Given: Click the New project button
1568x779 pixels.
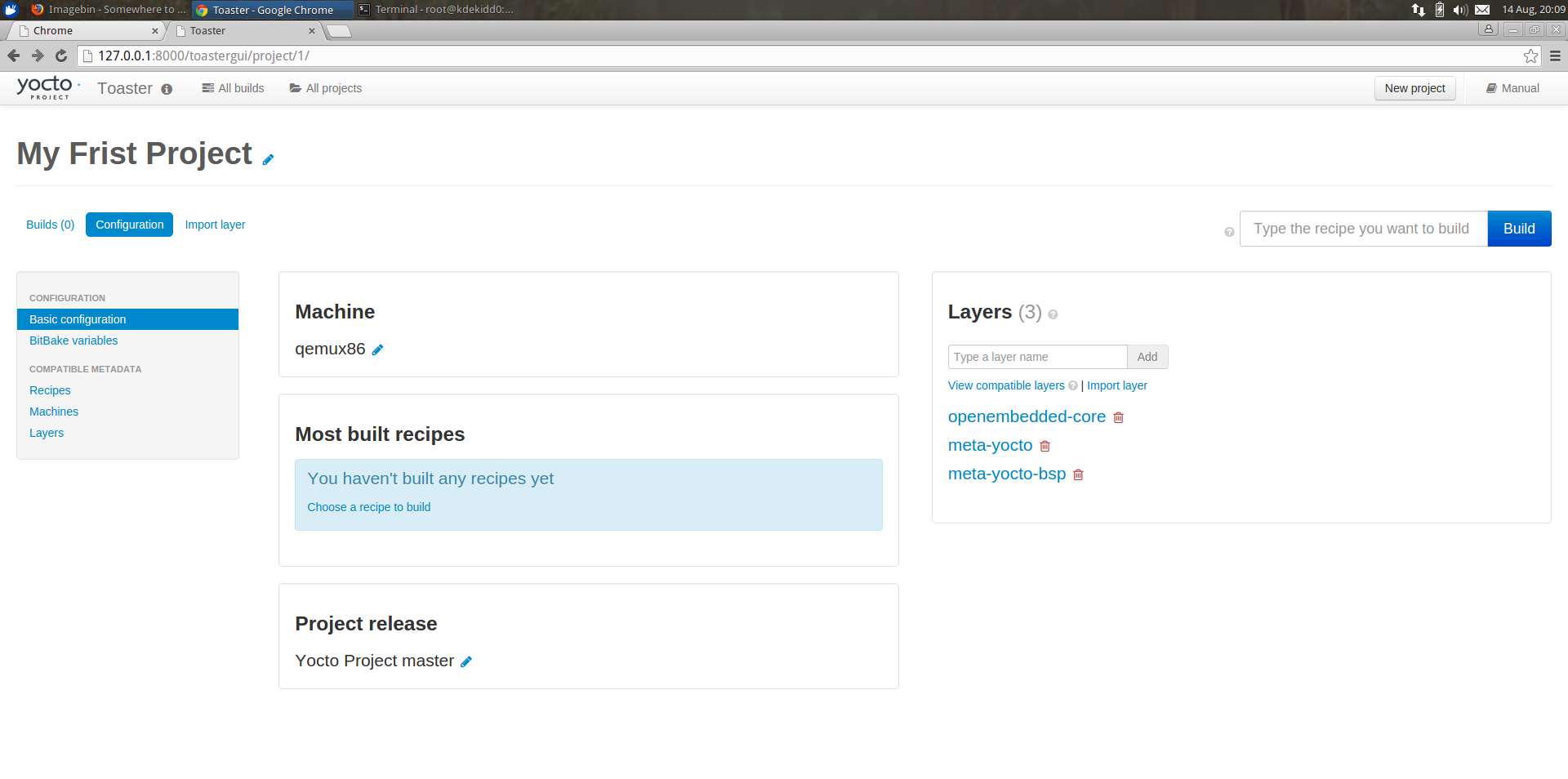Looking at the screenshot, I should [1414, 88].
